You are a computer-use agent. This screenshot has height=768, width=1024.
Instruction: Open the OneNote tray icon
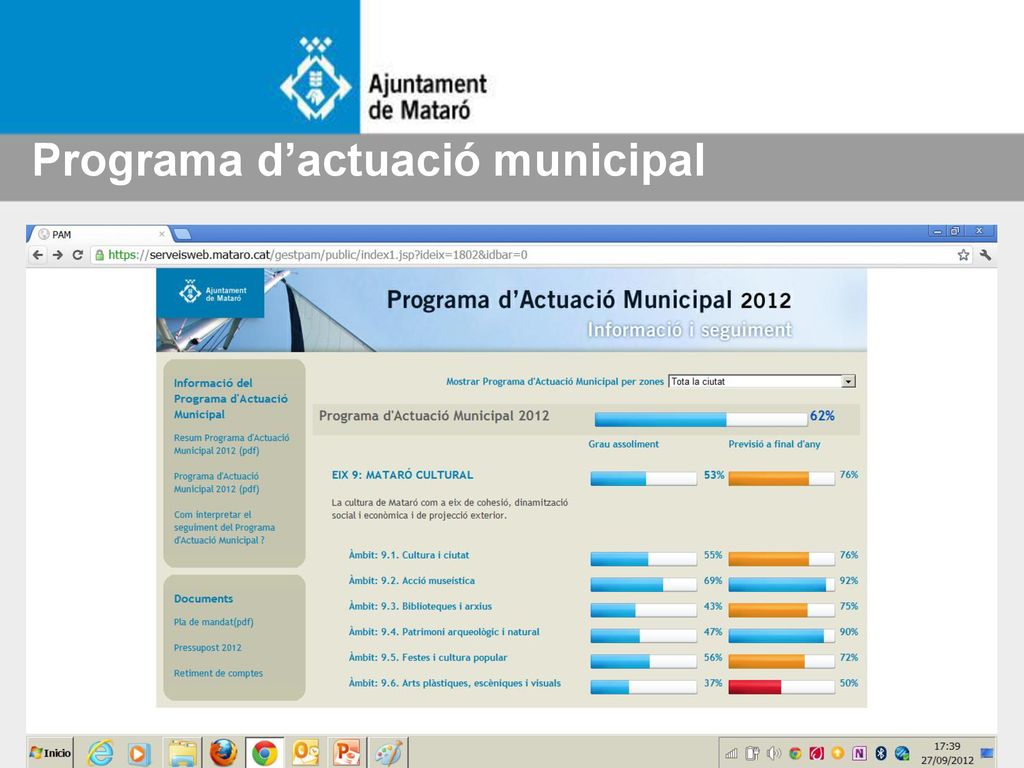click(x=859, y=754)
